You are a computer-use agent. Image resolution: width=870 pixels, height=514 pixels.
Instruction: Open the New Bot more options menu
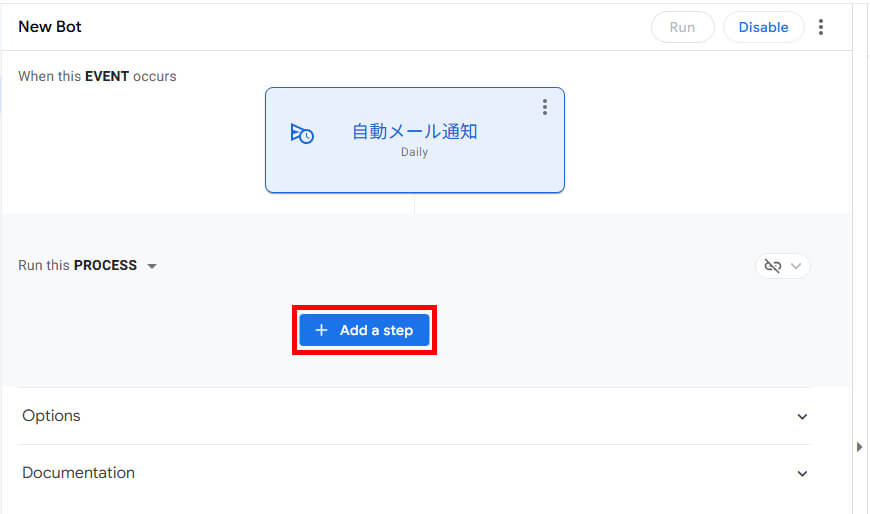click(x=821, y=27)
